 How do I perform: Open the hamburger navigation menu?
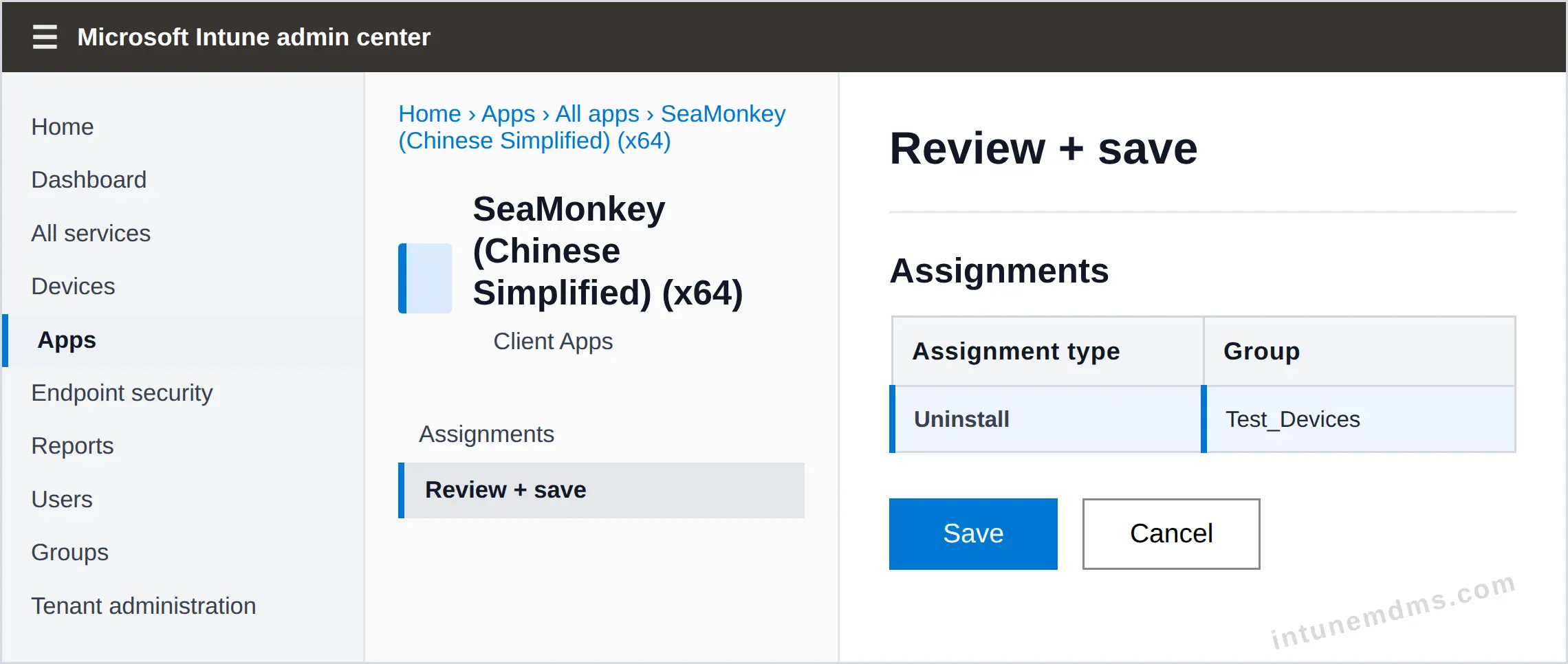pos(45,36)
